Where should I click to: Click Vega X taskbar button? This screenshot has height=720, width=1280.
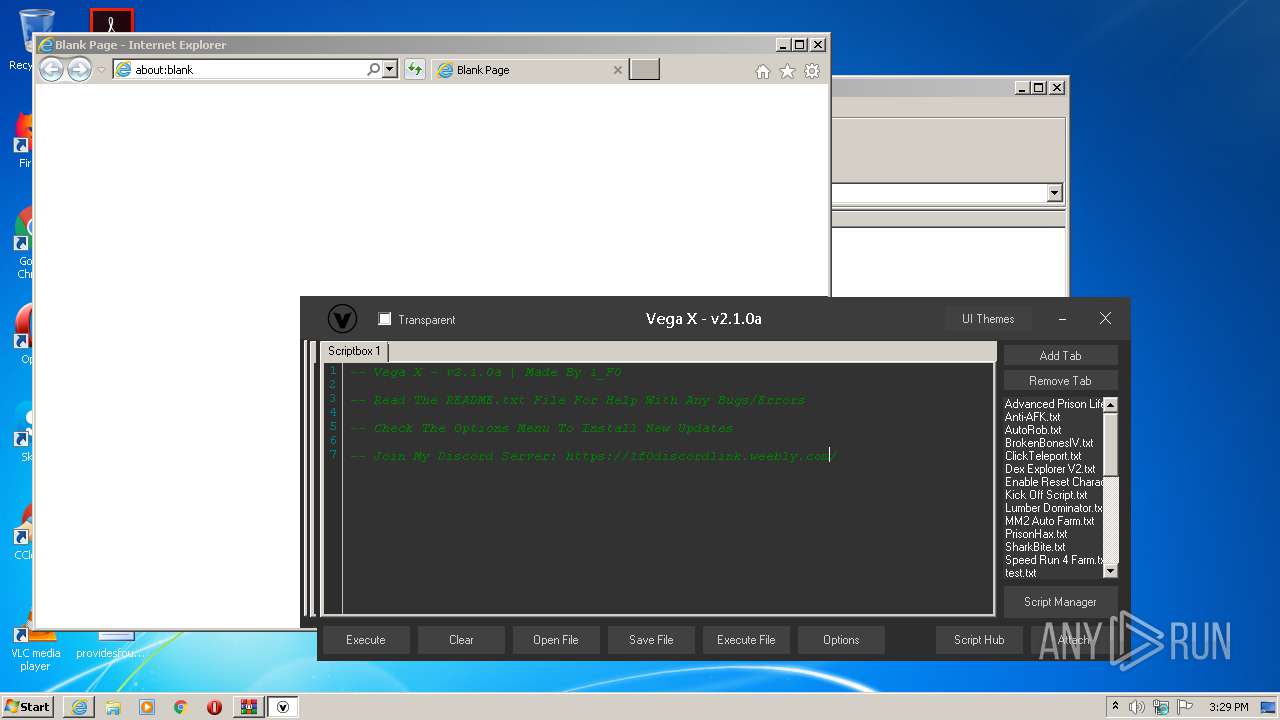coord(283,706)
